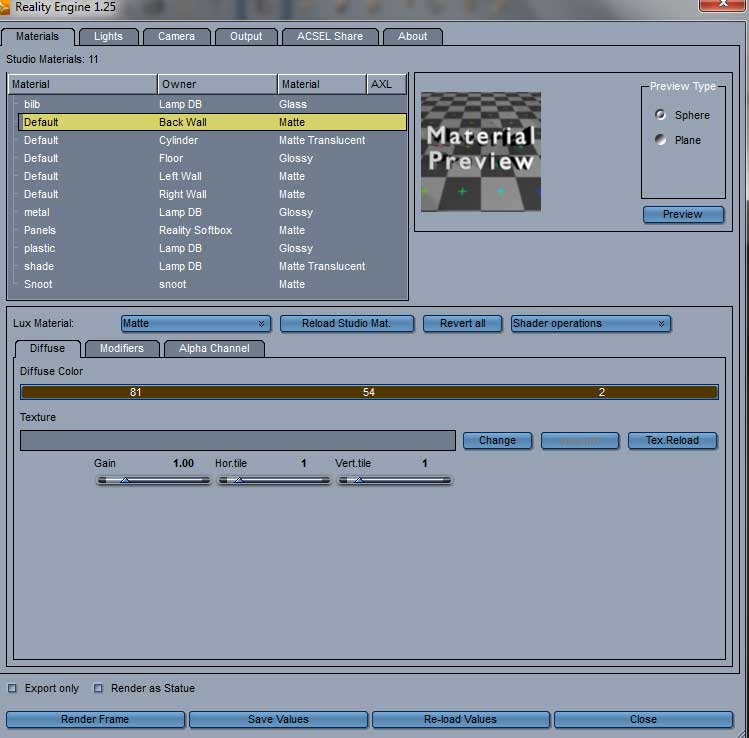The image size is (749, 738).
Task: Select the Diffuse sub-tab
Action: (x=47, y=348)
